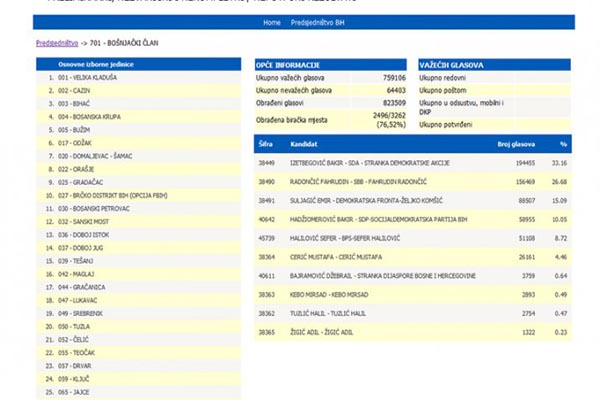Click the Šifra column header
600x400 pixels.
click(266, 144)
